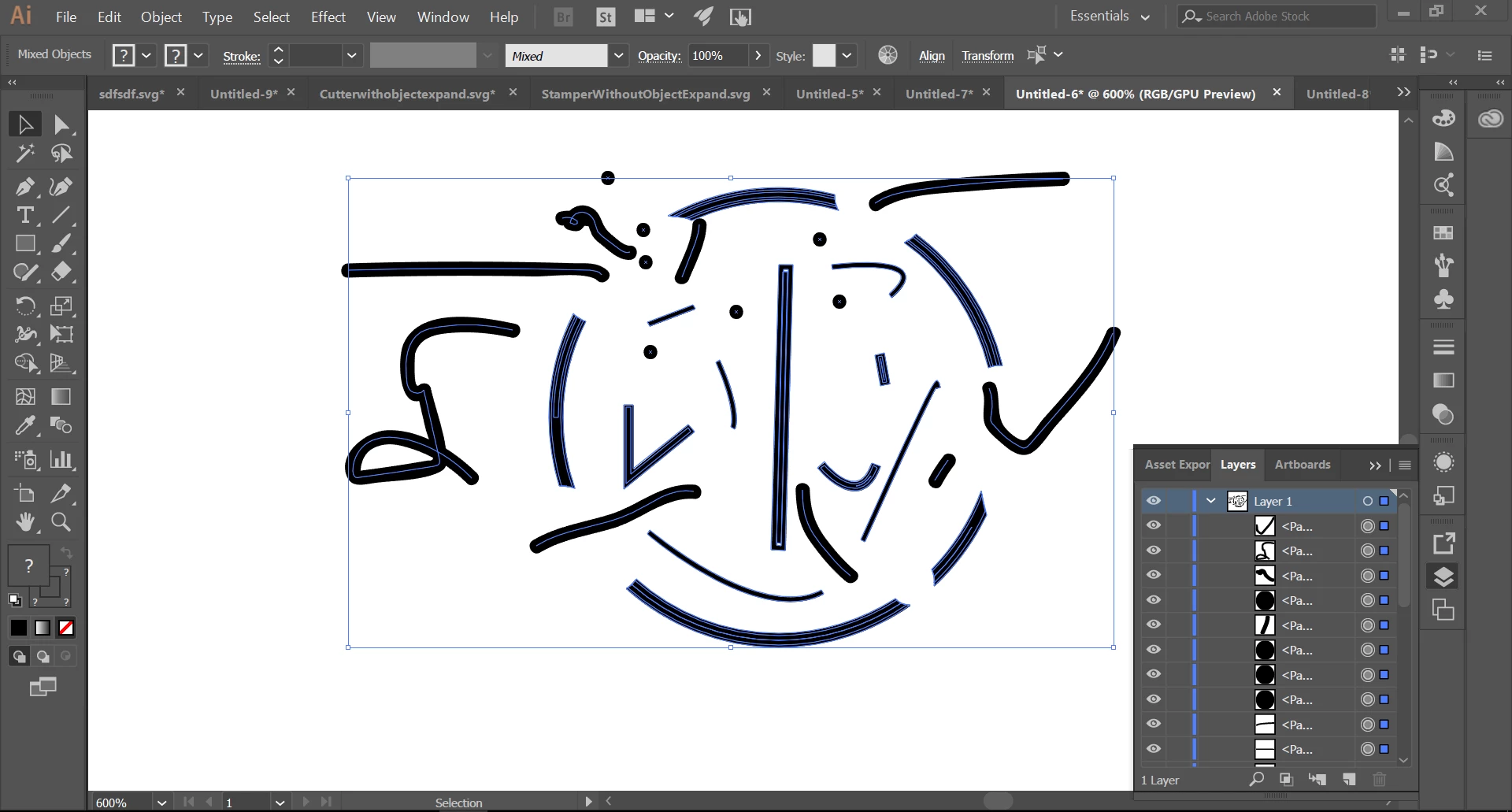Open the zoom level dropdown at 600%

162,803
